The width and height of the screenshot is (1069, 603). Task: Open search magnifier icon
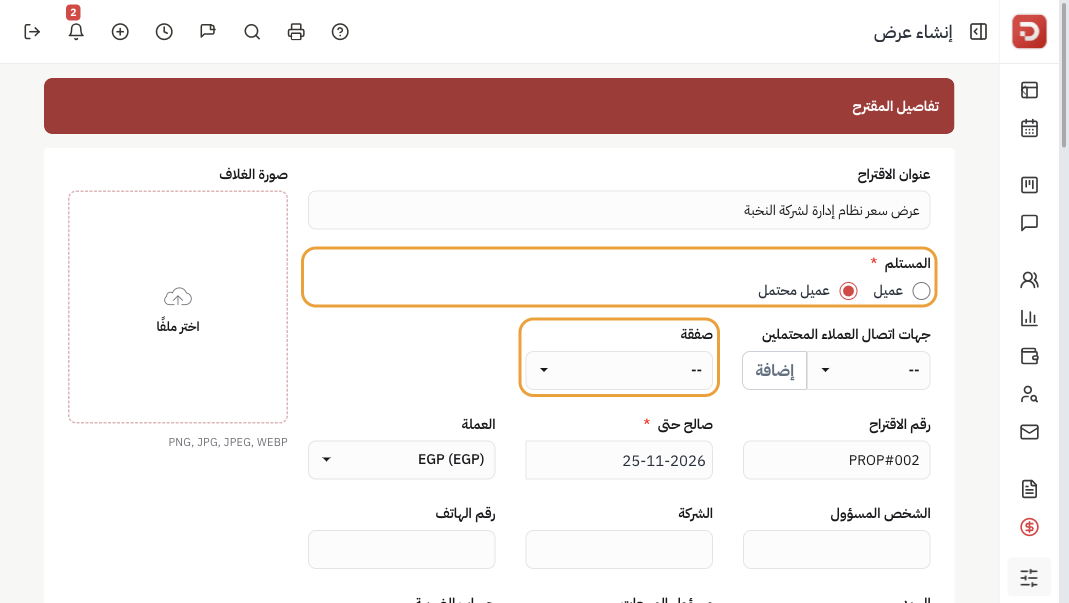[x=252, y=32]
